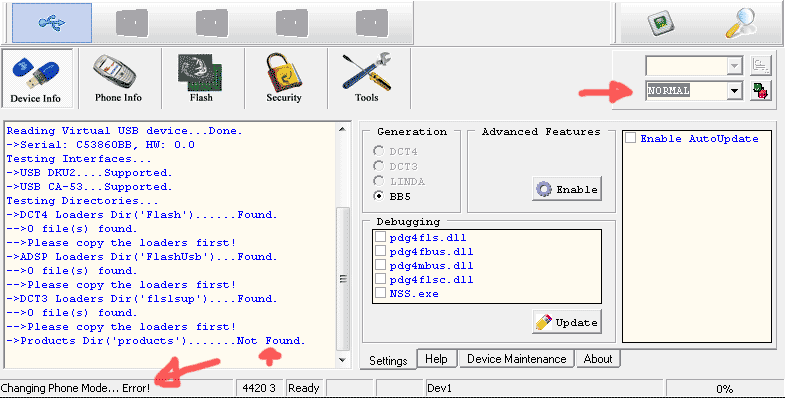Image resolution: width=785 pixels, height=398 pixels.
Task: Click the icon button beside the empty combo box
Action: click(761, 66)
